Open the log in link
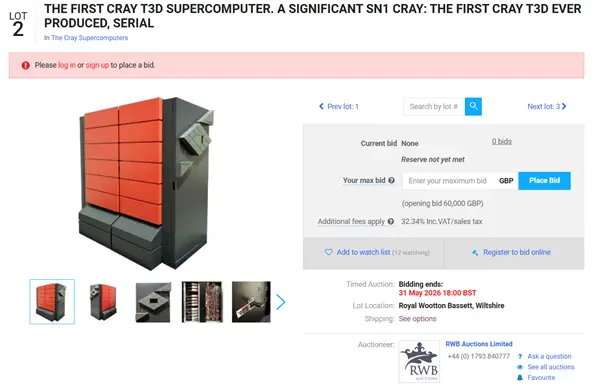 (67, 65)
